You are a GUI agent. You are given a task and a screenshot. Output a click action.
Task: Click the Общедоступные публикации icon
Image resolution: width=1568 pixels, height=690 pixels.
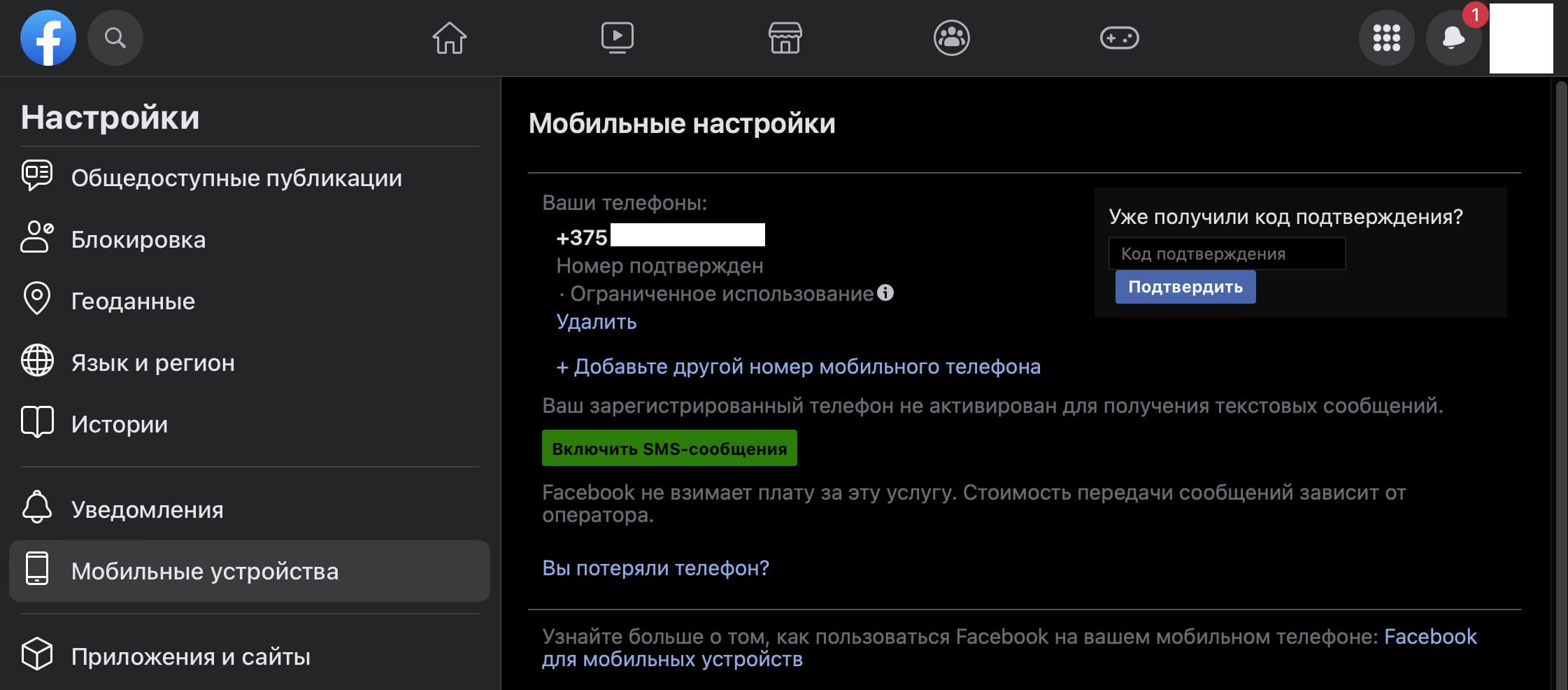[37, 176]
